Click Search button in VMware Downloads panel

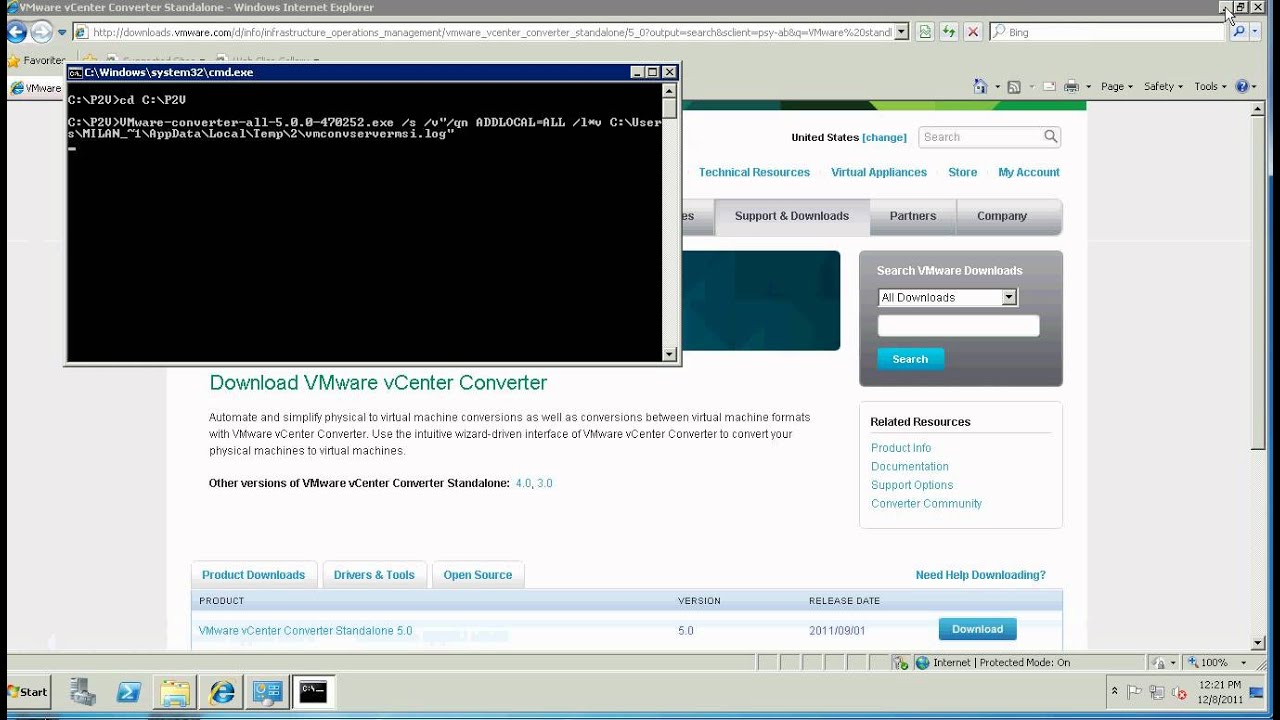910,359
